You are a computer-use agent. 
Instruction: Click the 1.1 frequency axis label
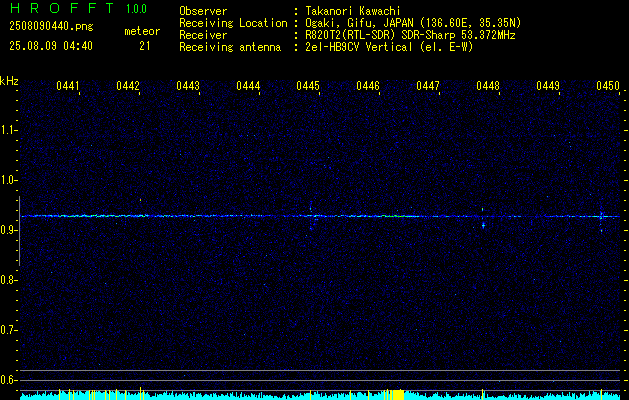8,130
